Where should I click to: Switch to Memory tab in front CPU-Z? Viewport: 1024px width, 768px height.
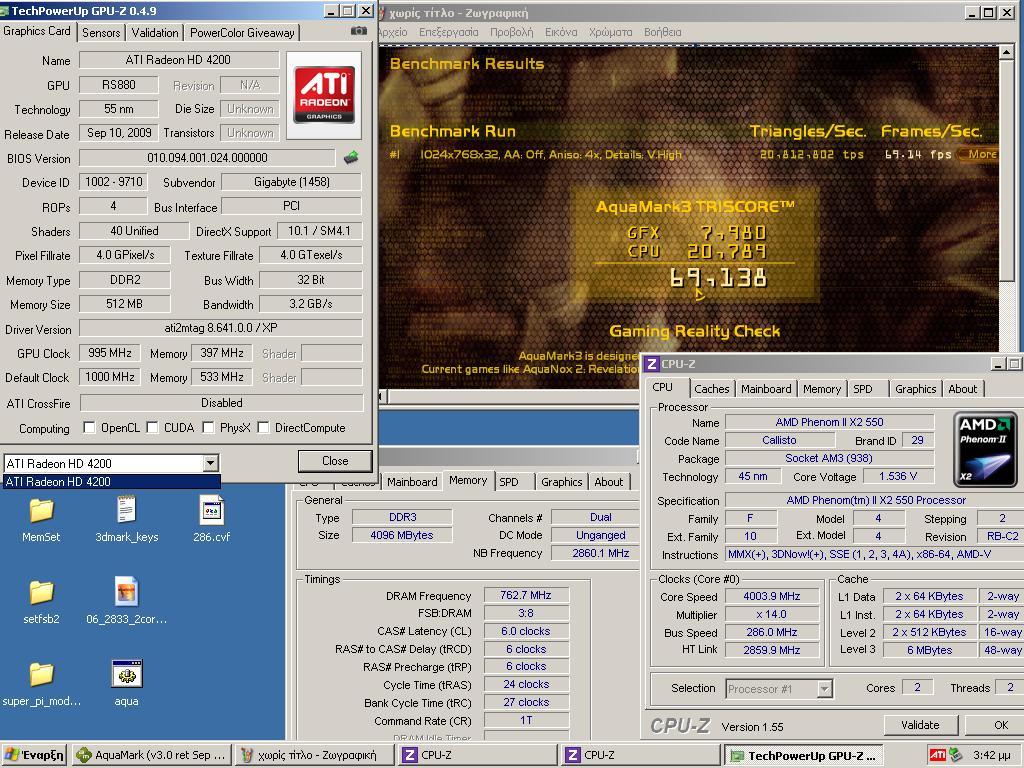822,389
